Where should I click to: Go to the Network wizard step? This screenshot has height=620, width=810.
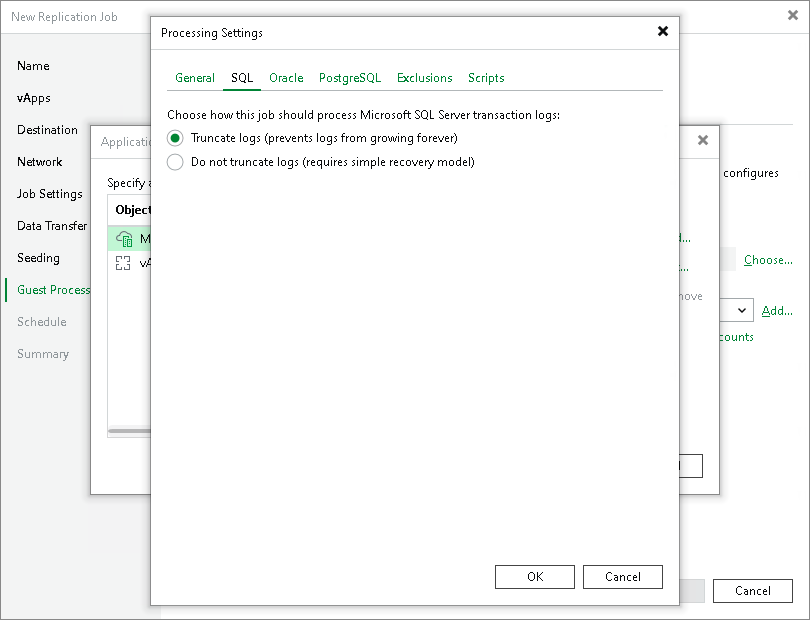tap(40, 162)
